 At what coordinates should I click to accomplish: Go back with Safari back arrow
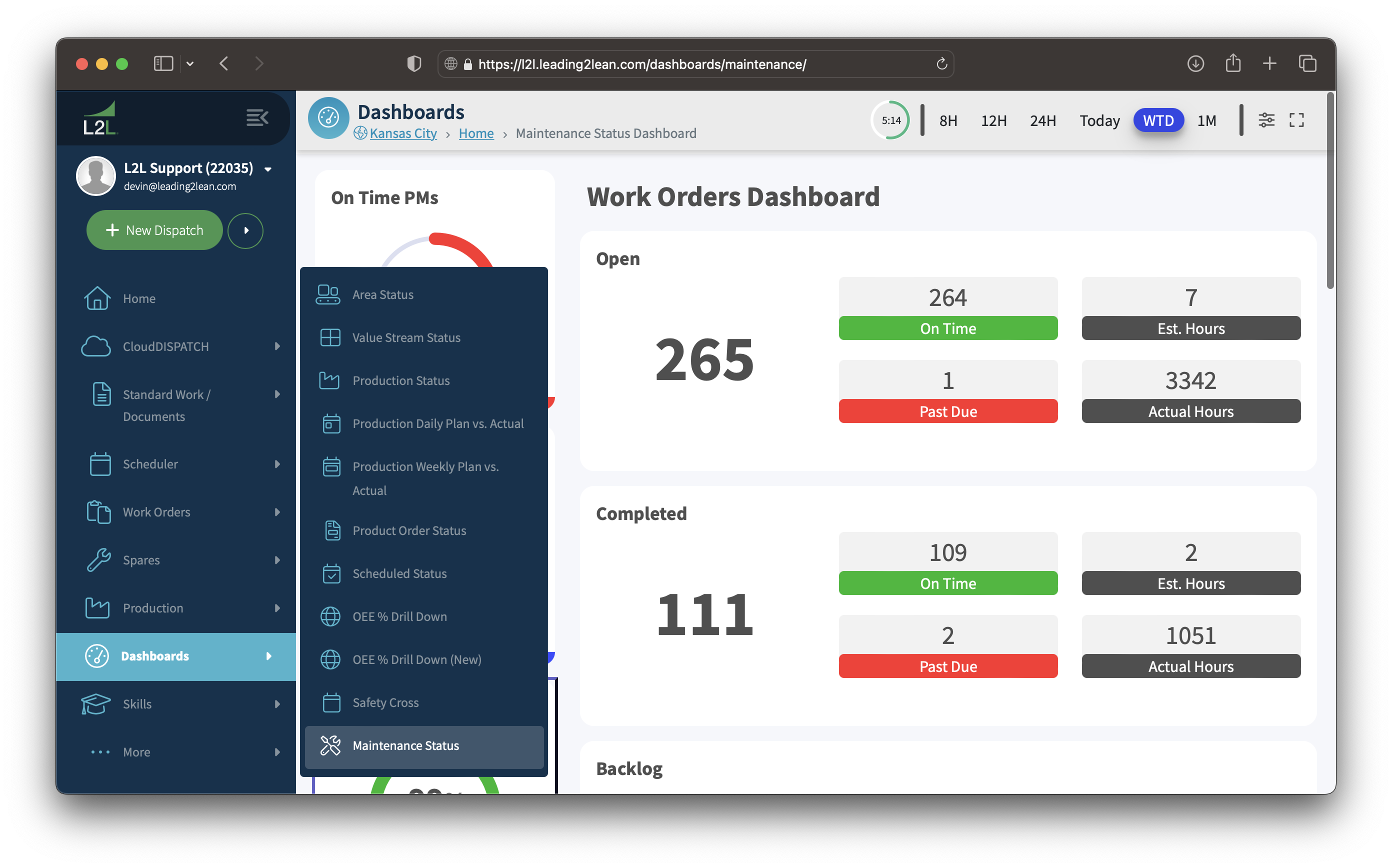click(224, 63)
